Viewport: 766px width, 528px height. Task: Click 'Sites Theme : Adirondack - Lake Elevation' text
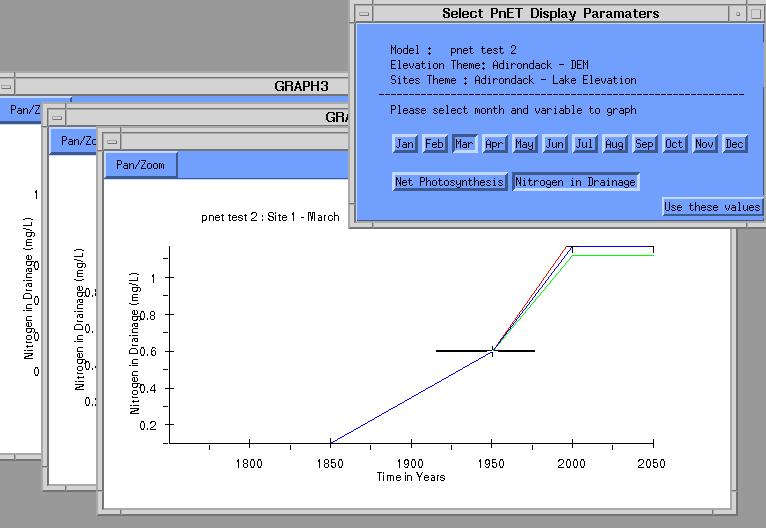[x=513, y=80]
